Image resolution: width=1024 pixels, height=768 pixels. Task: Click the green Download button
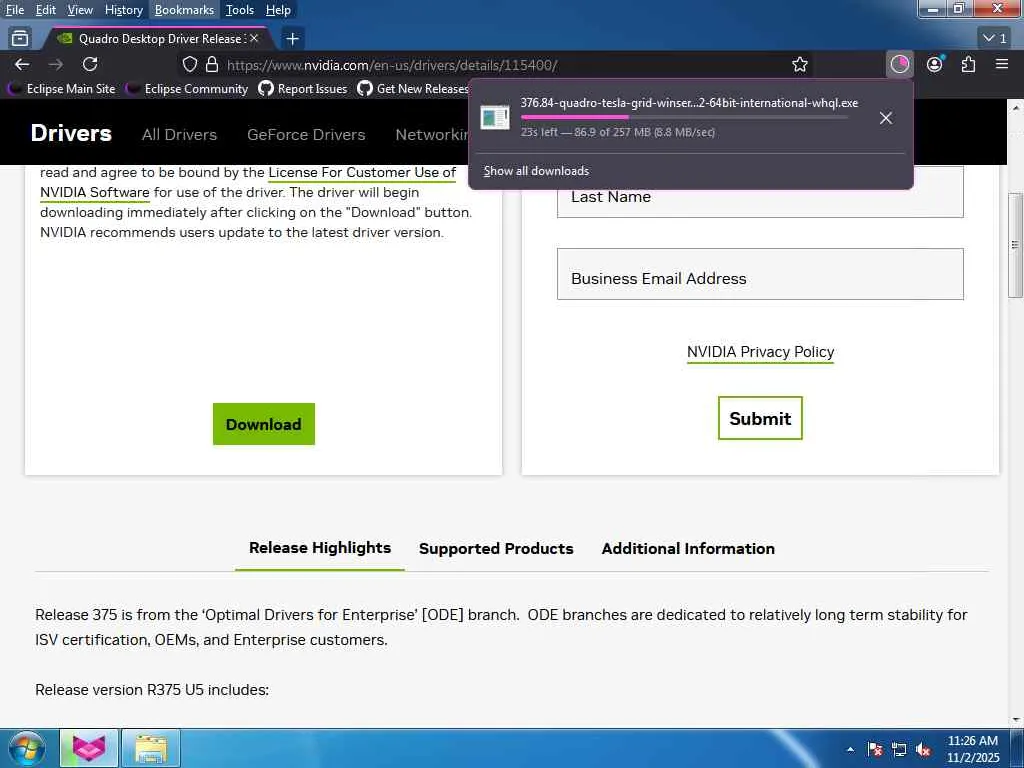click(x=264, y=424)
